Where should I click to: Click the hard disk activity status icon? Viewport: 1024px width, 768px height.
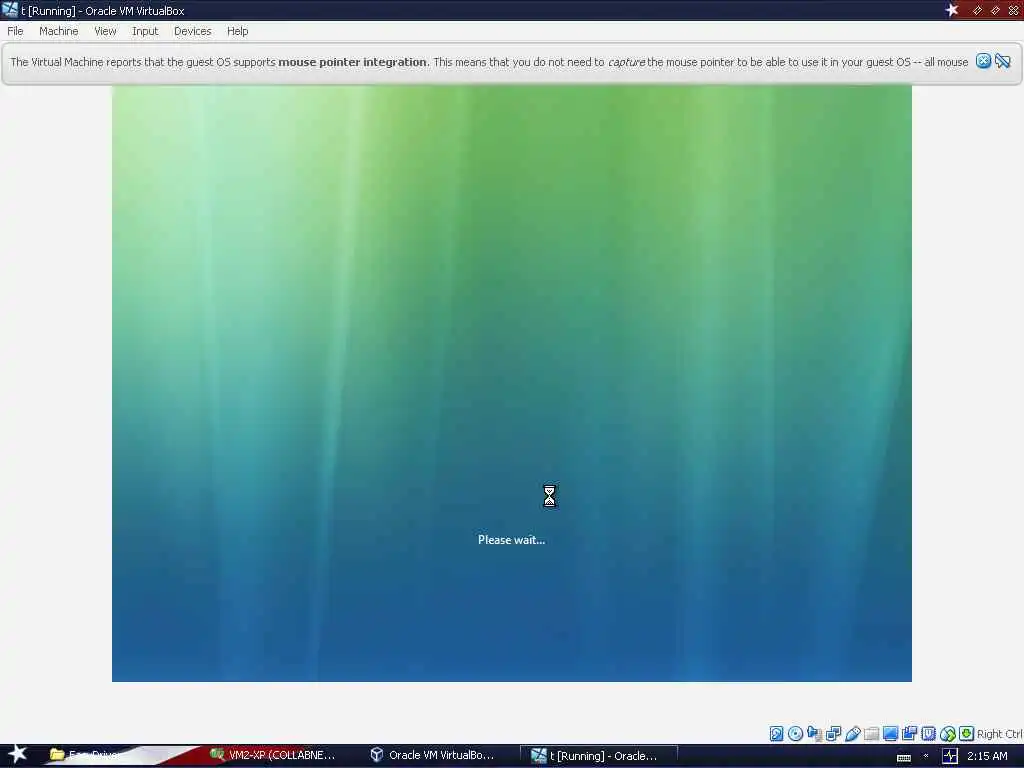(x=776, y=733)
